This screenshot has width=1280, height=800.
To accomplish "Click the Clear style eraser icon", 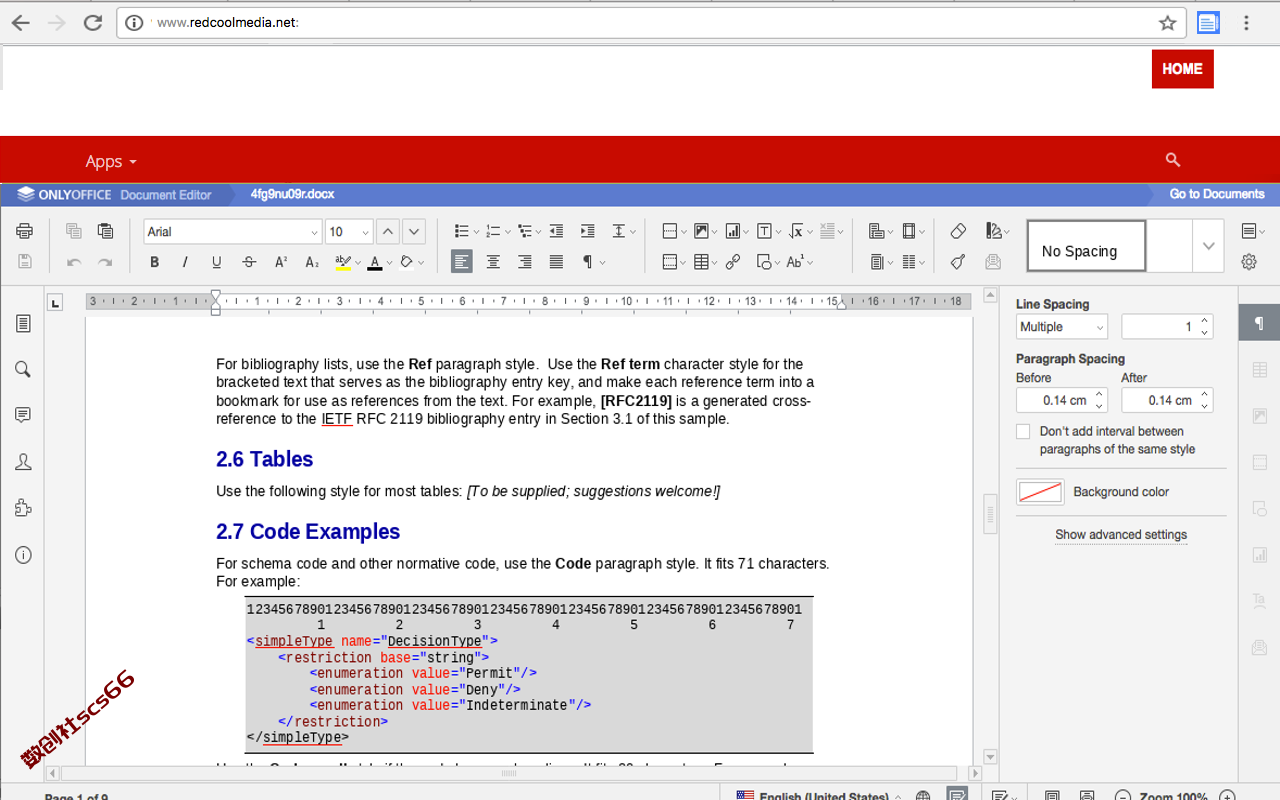I will coord(958,231).
